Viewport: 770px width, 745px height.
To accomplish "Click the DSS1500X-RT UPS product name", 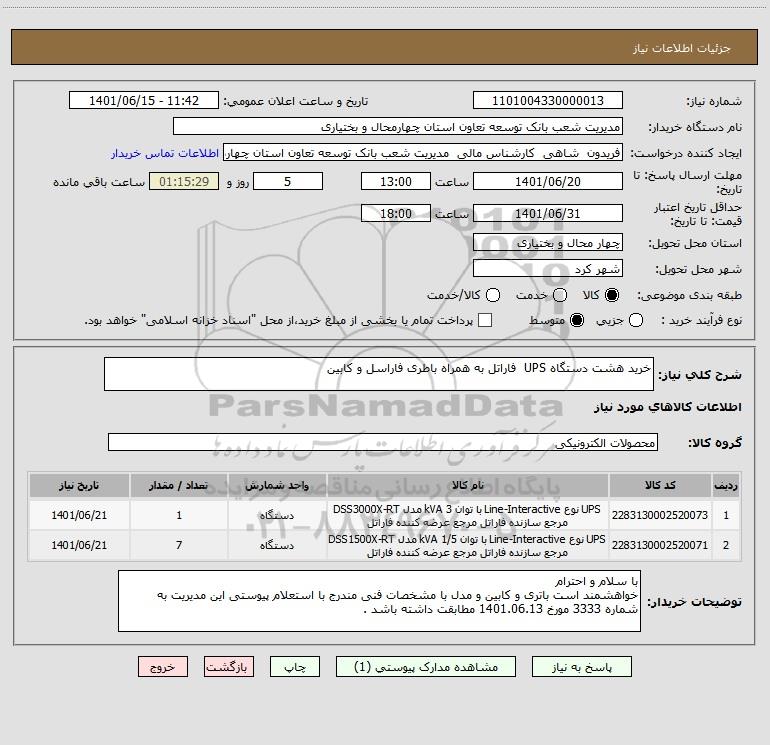I will 467,545.
